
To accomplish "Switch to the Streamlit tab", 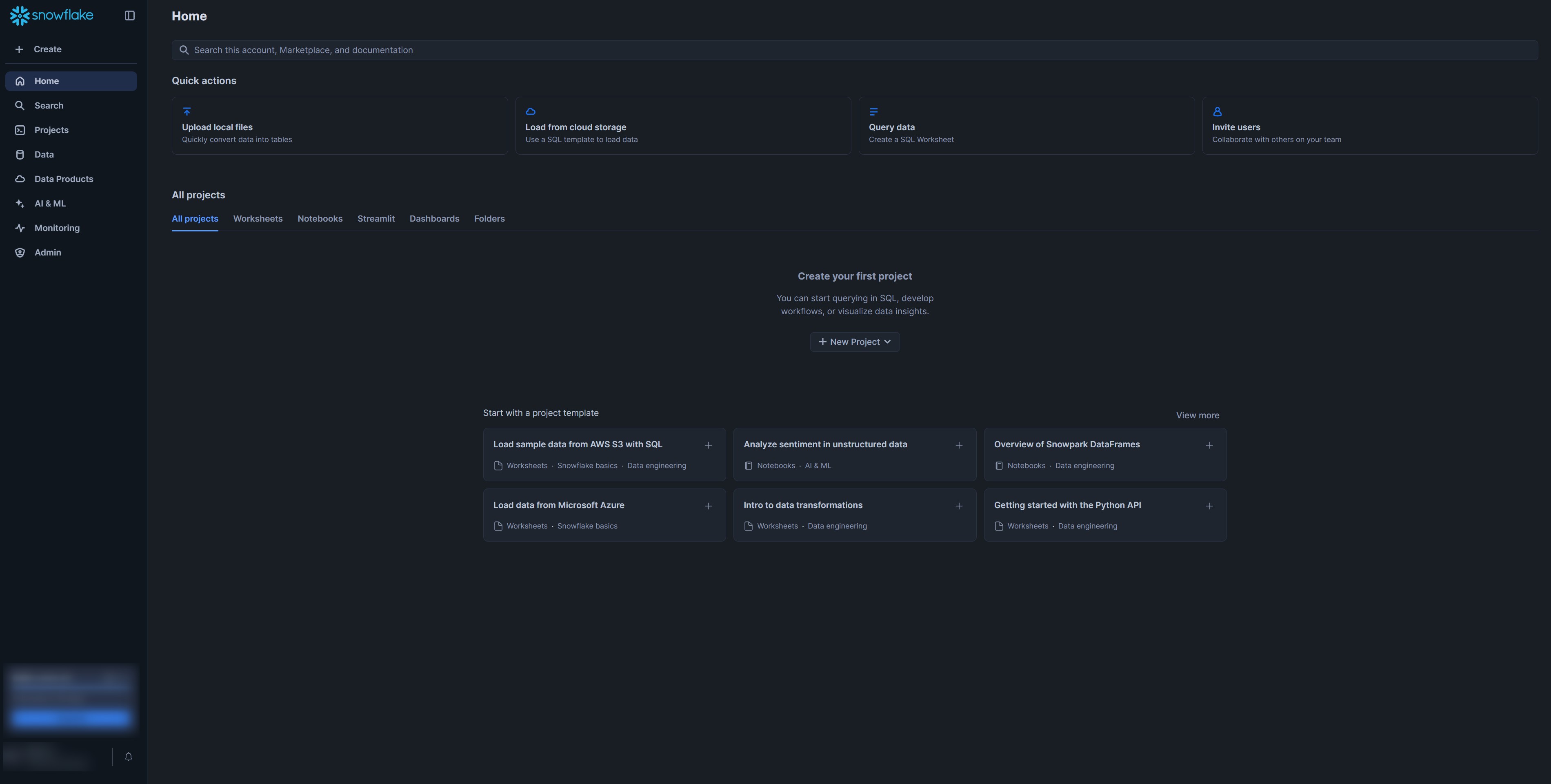I will (x=376, y=219).
